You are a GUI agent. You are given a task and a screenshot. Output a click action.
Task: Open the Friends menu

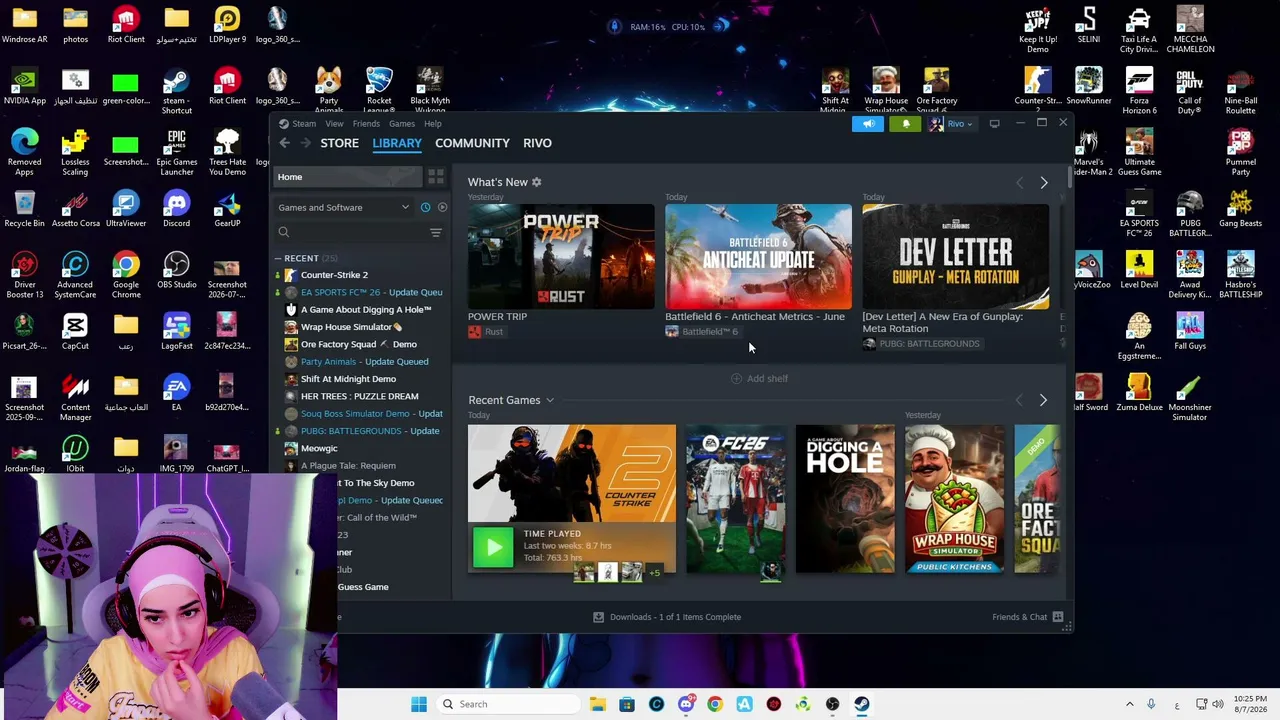(x=366, y=124)
